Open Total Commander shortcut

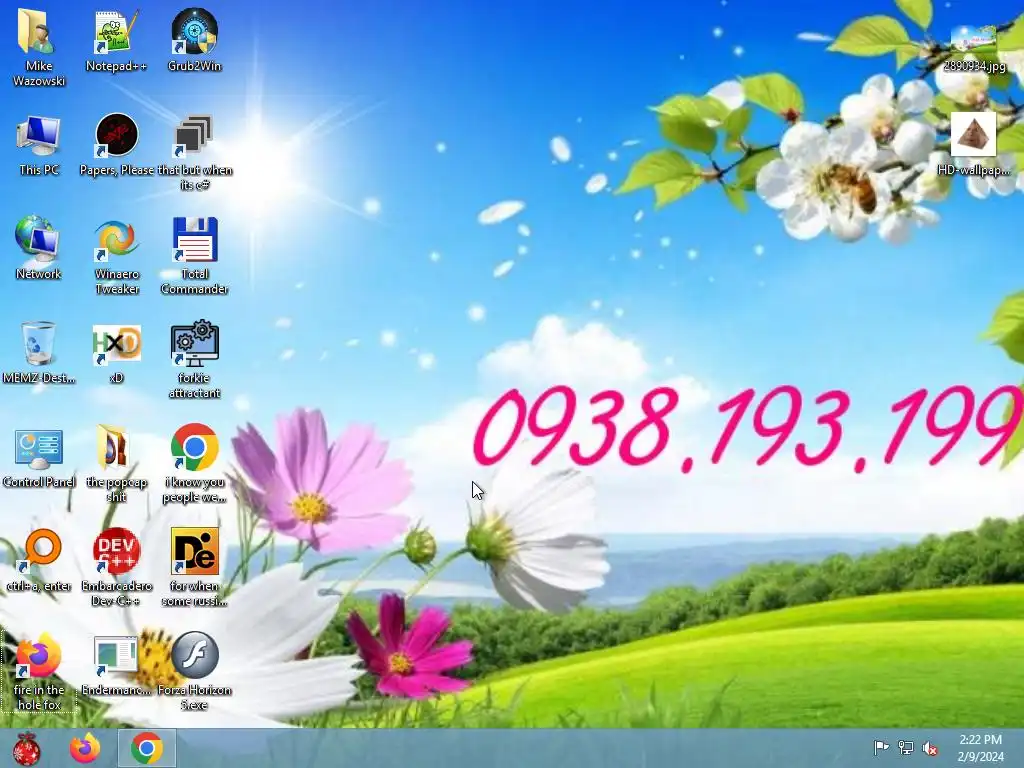tap(194, 255)
